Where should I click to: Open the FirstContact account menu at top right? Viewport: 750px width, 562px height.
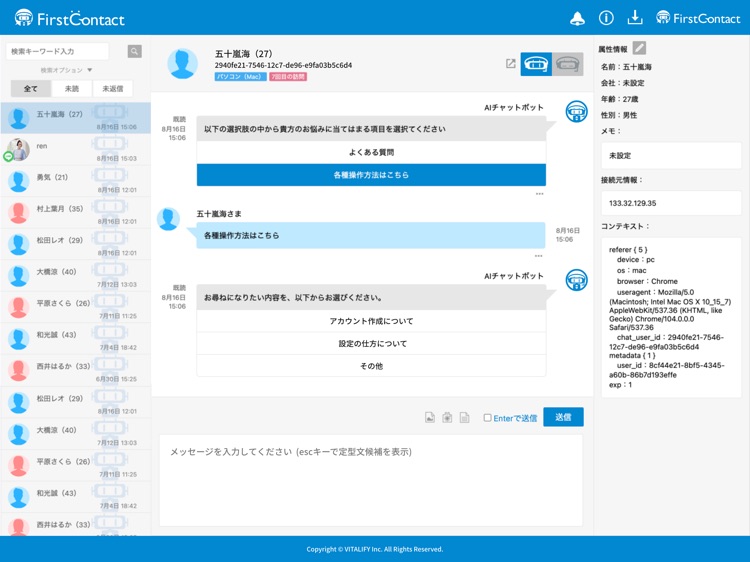tap(698, 18)
